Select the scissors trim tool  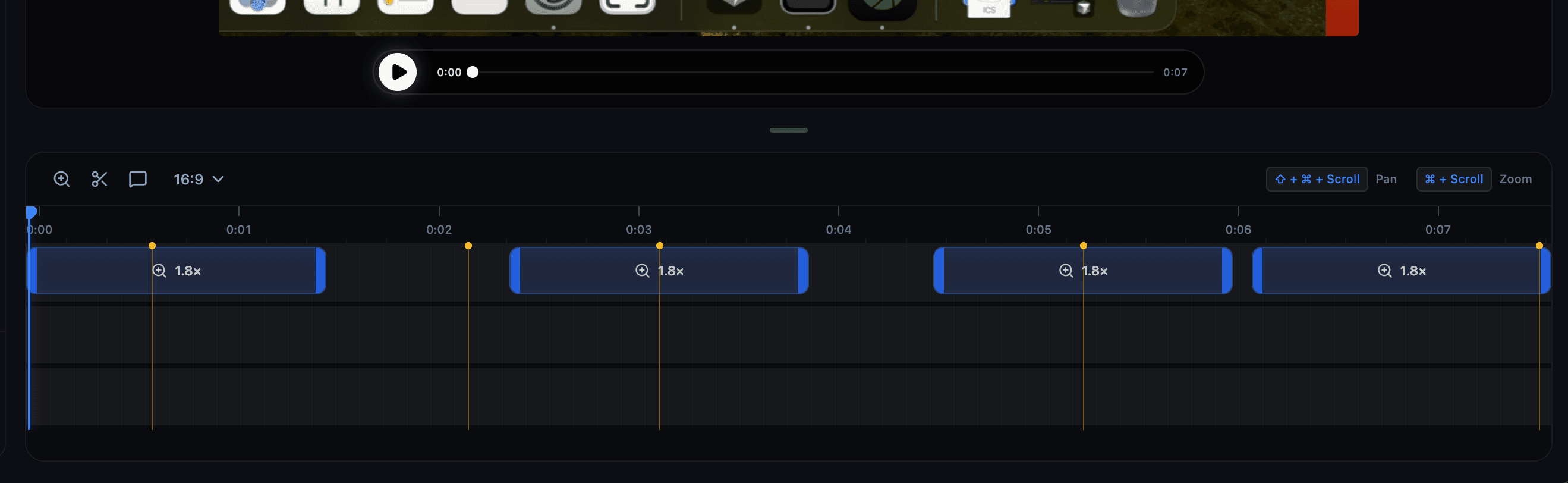tap(99, 179)
